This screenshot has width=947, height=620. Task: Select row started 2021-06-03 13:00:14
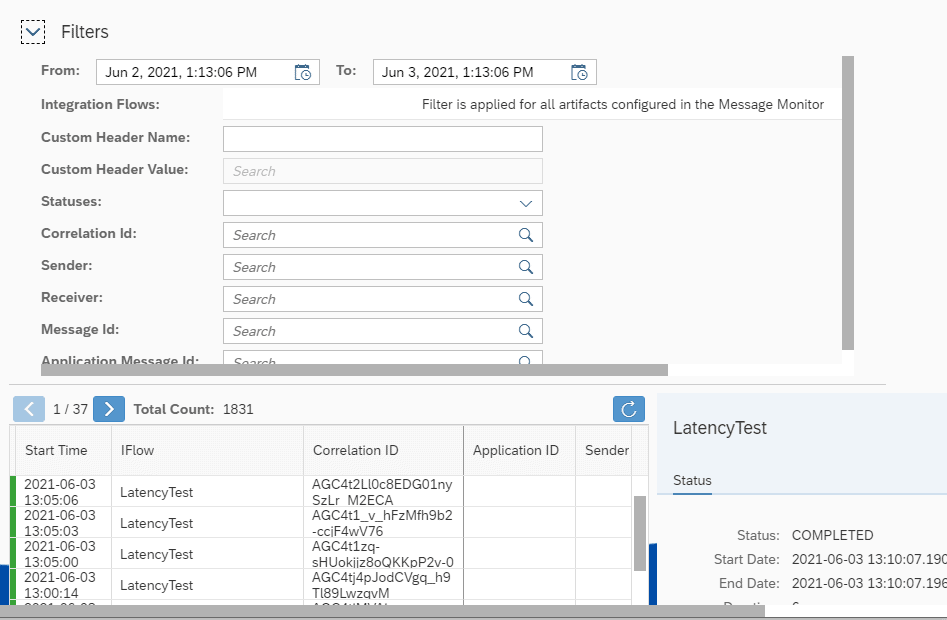320,584
